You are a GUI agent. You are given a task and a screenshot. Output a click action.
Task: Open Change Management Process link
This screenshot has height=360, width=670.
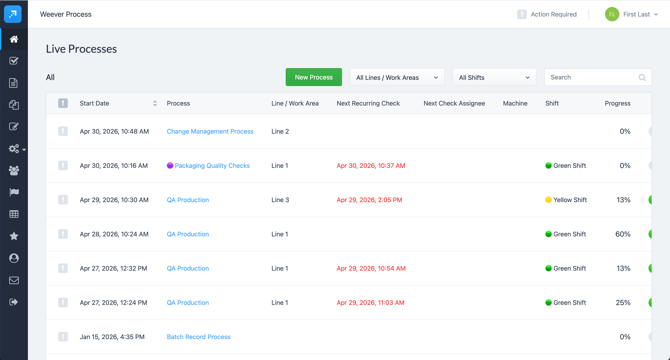210,132
